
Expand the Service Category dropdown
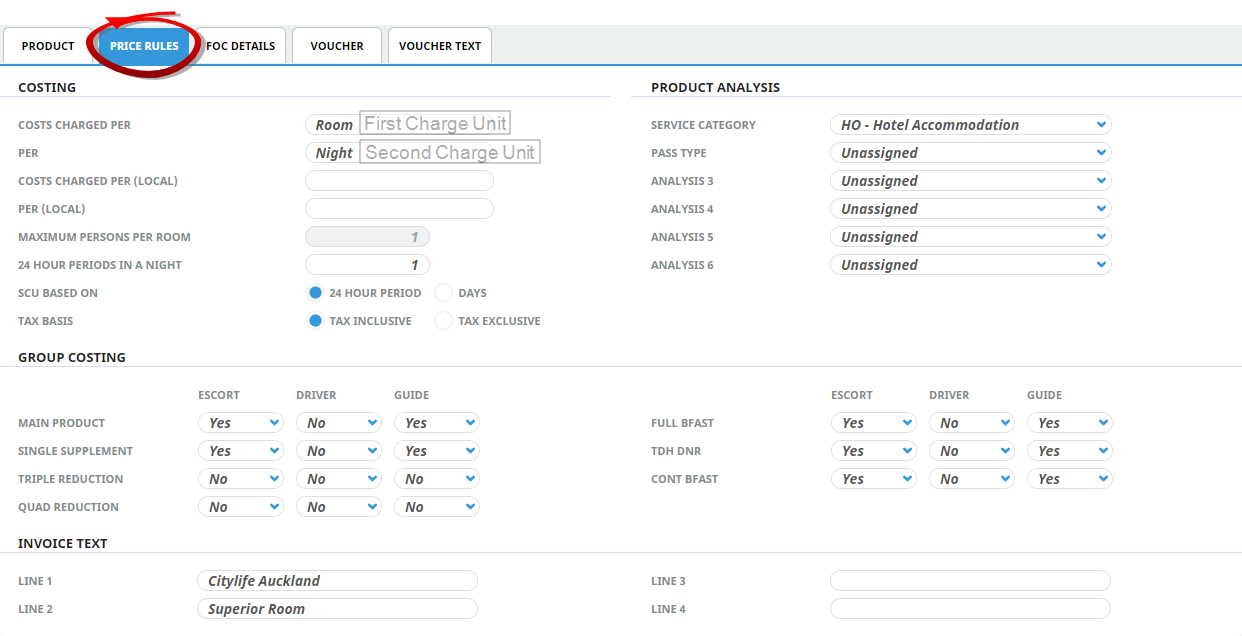pos(969,125)
